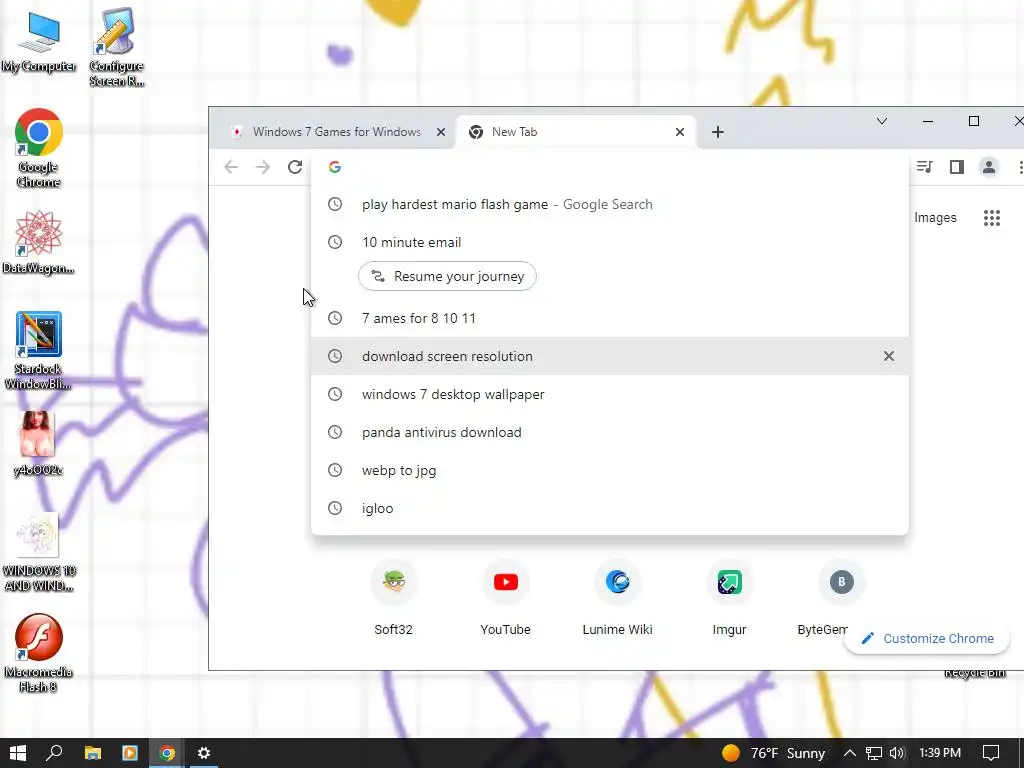The width and height of the screenshot is (1024, 768).
Task: Launch Google Chrome desktop shortcut
Action: 39,148
